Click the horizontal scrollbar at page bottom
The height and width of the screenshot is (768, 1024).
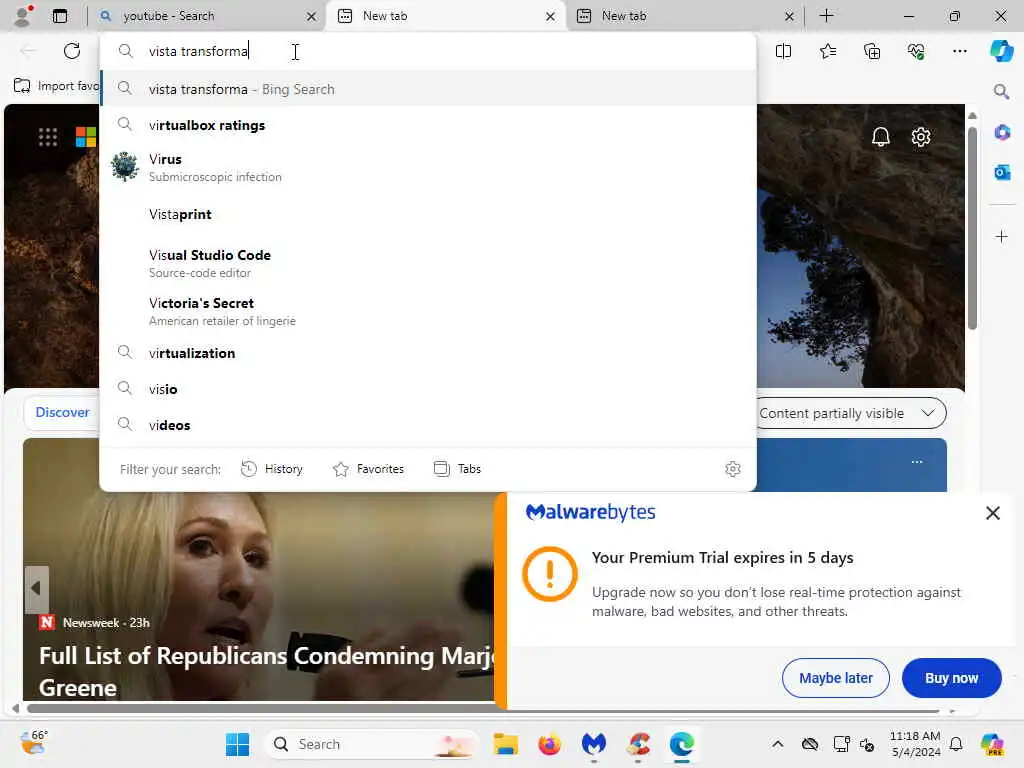[x=483, y=709]
